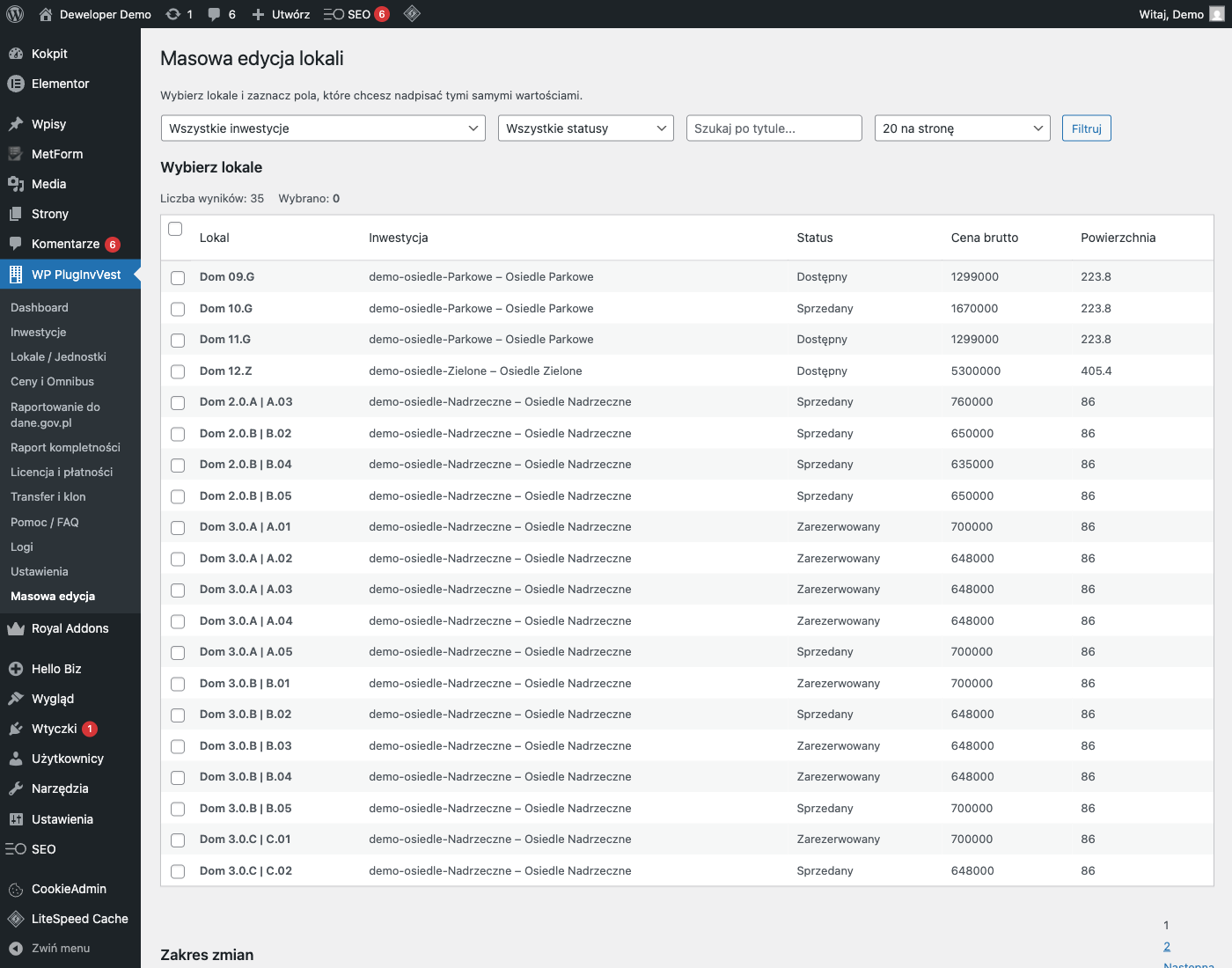Click the Royal Addons crown icon
Viewport: 1232px width, 968px height.
[x=15, y=628]
